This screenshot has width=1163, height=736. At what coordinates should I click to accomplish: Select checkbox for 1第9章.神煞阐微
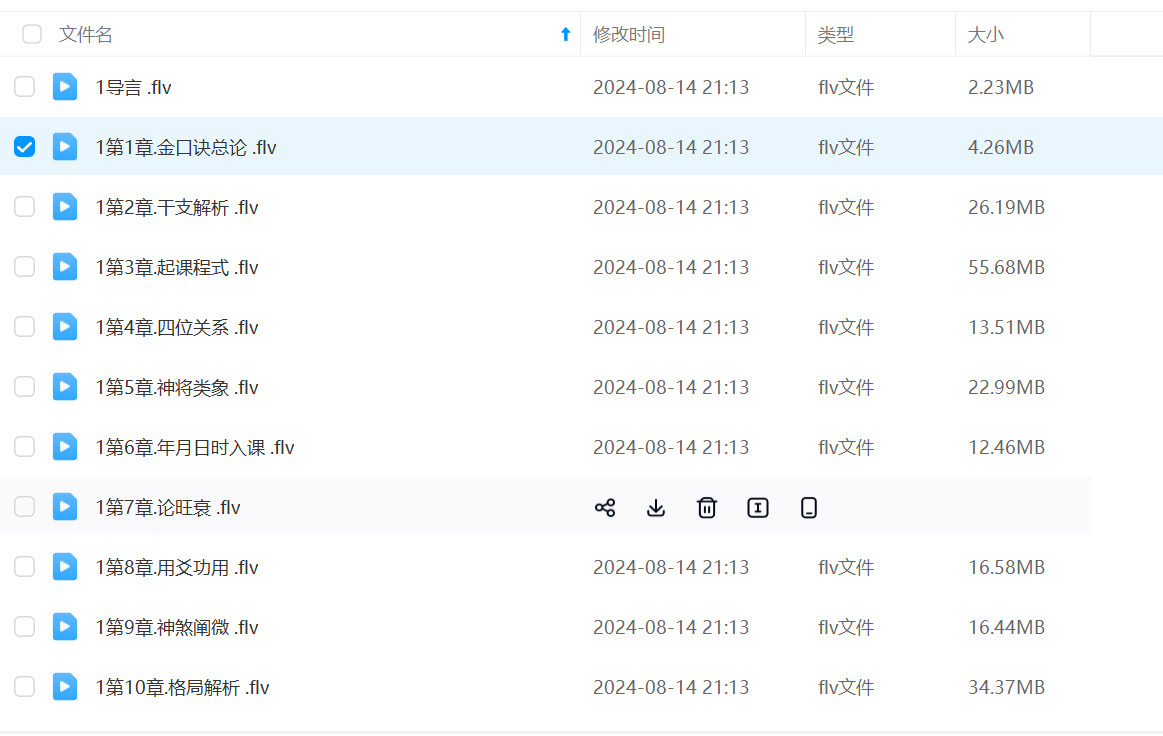click(x=24, y=627)
